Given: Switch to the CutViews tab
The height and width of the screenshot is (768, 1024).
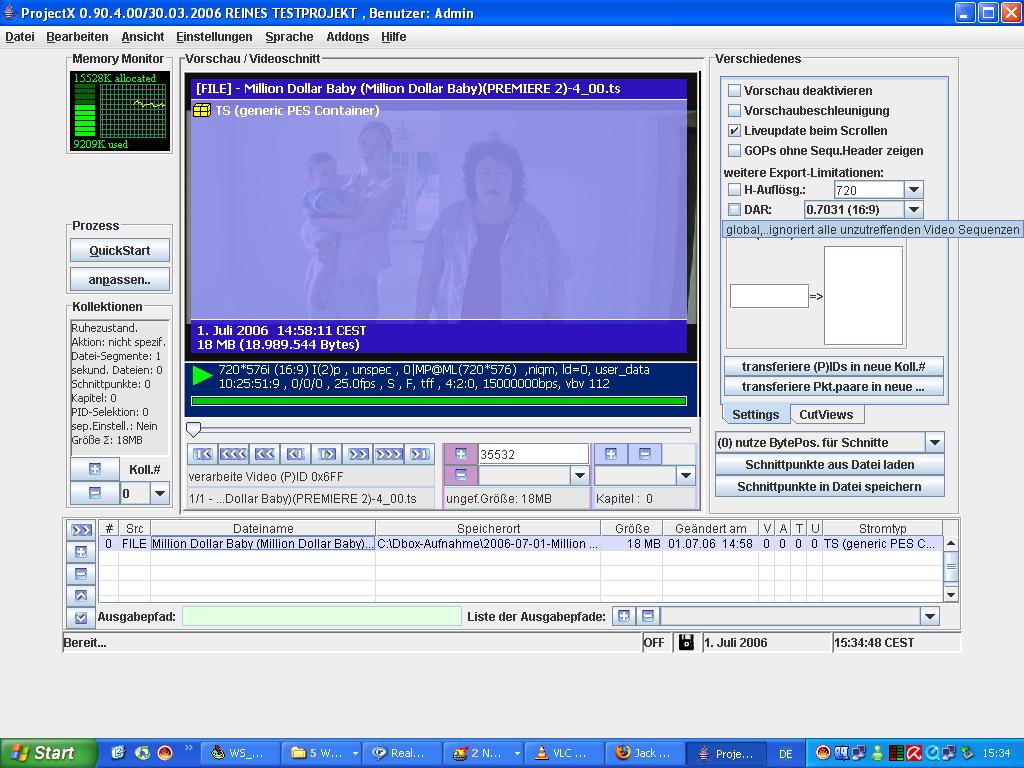Looking at the screenshot, I should coord(826,414).
